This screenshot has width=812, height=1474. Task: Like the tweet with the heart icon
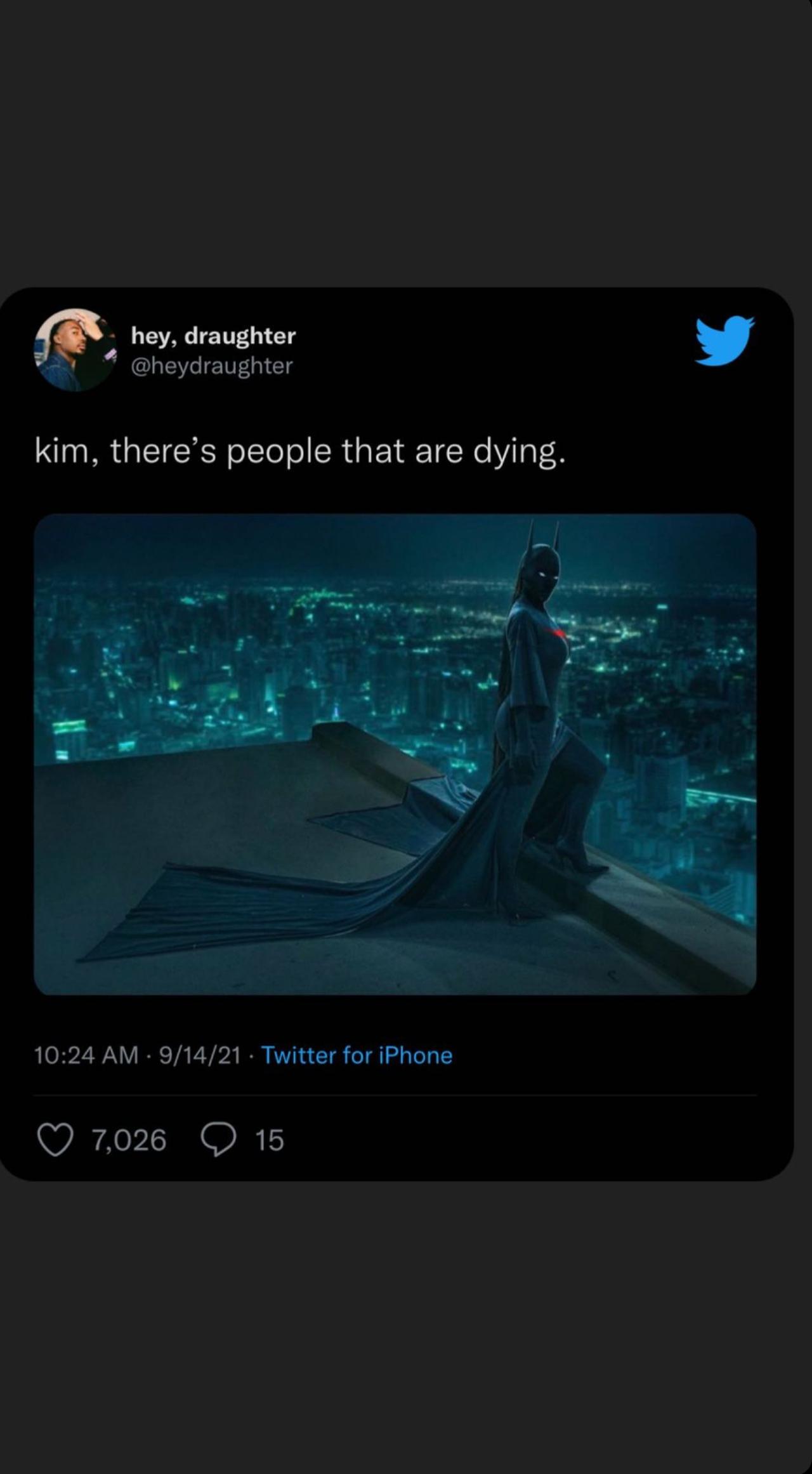coord(55,1140)
